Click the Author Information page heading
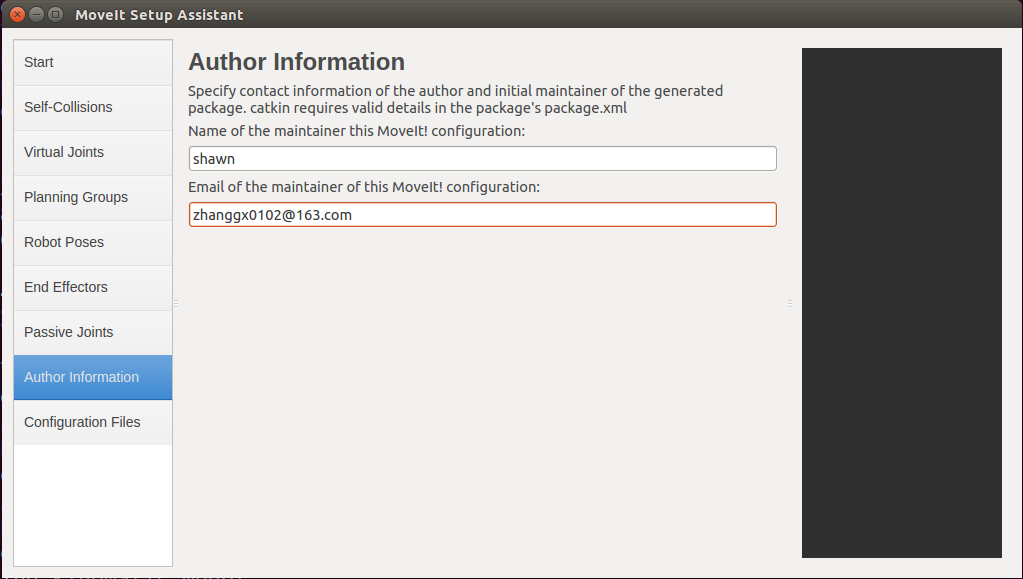The image size is (1023, 579). 296,62
